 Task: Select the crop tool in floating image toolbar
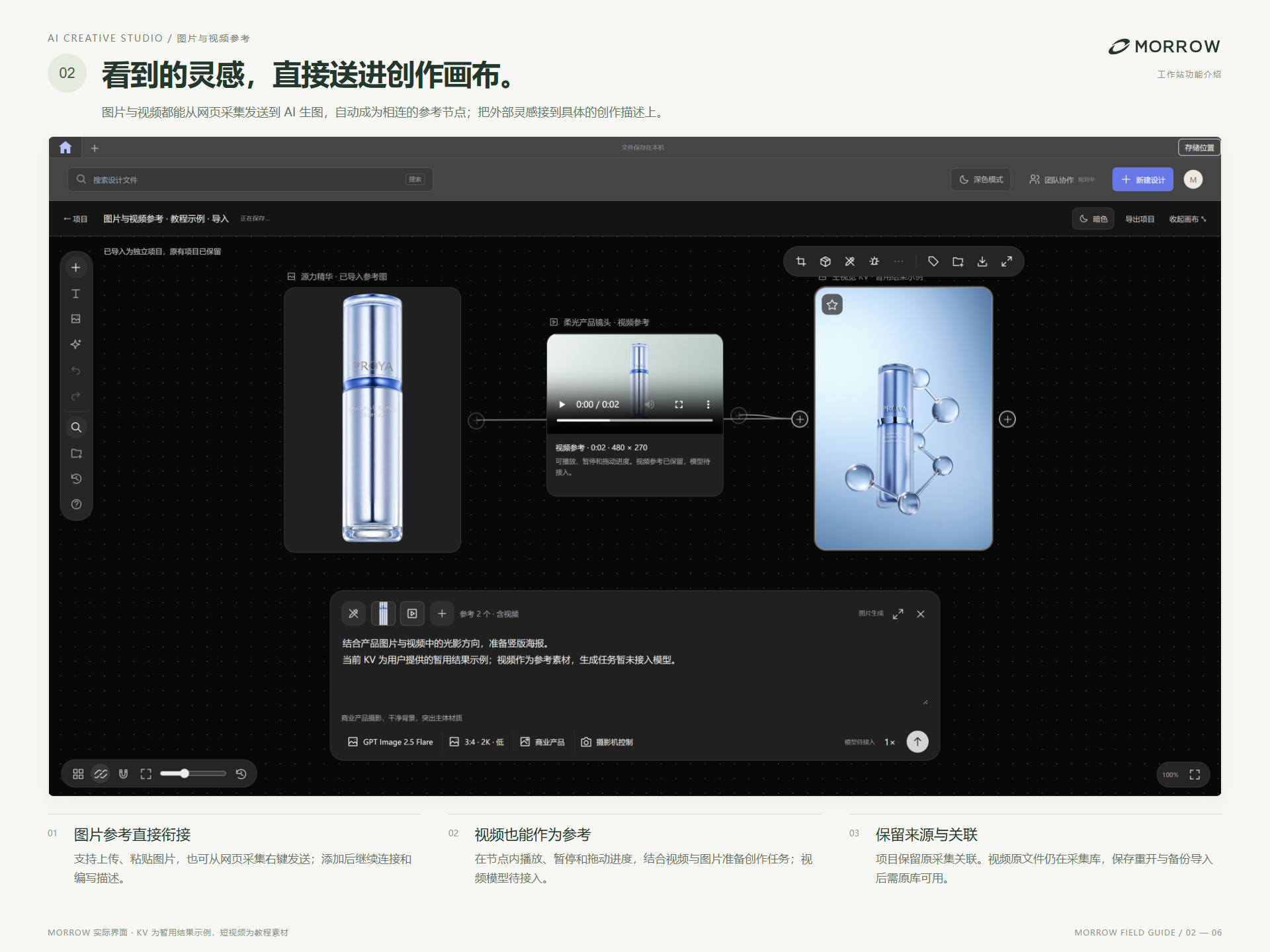tap(801, 261)
